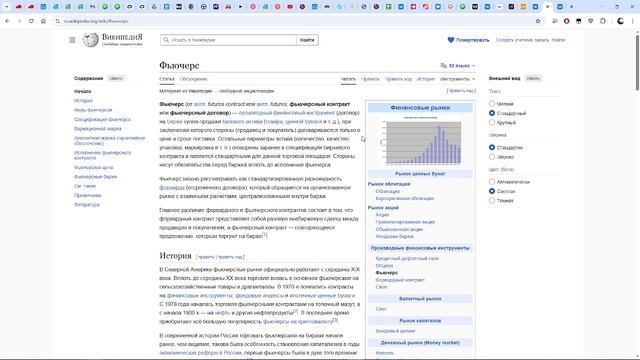Select the Светлая color option

point(492,191)
